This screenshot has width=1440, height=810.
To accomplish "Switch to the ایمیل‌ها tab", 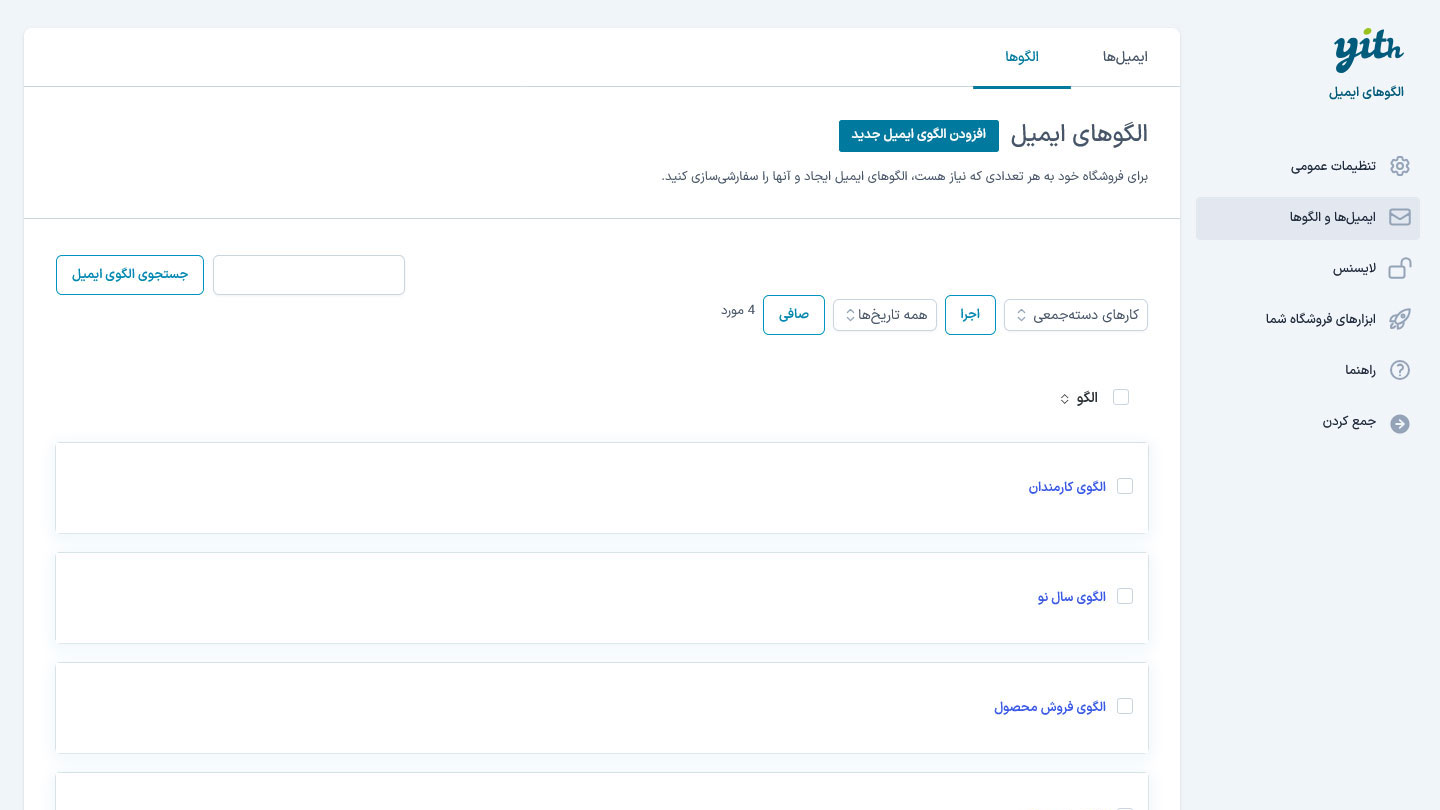I will click(x=1125, y=57).
